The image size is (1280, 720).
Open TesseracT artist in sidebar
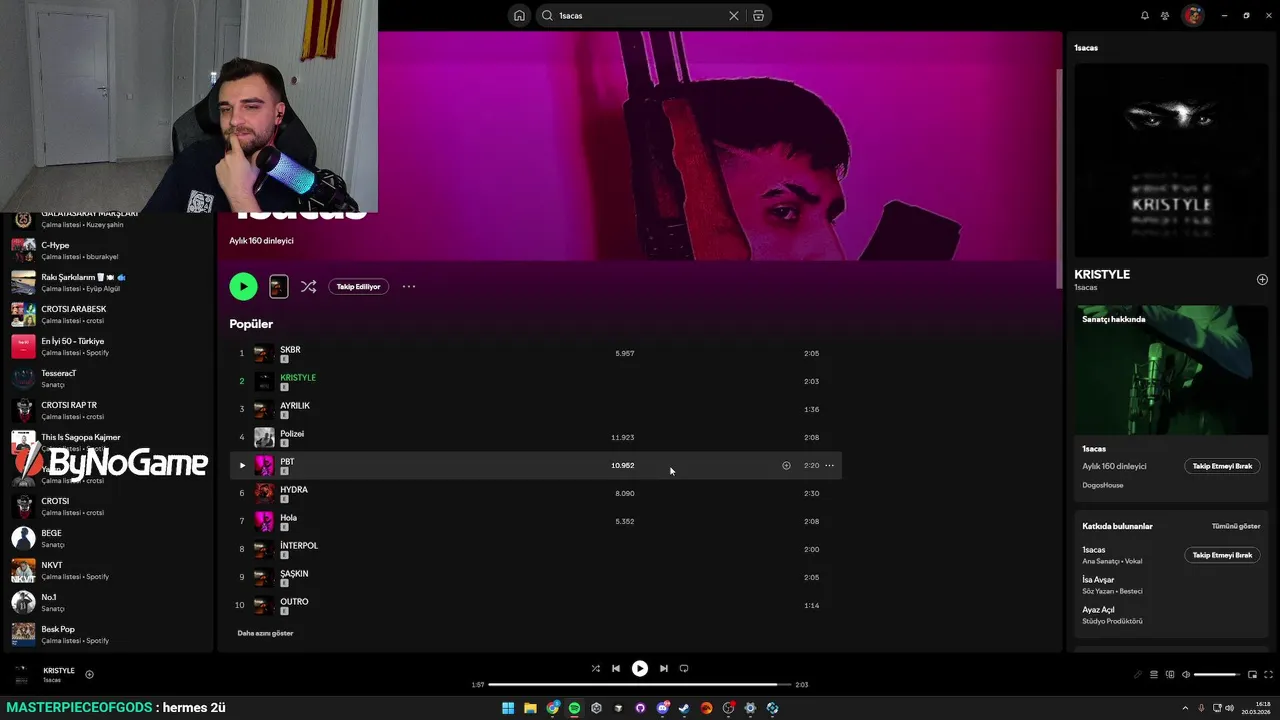(x=110, y=378)
